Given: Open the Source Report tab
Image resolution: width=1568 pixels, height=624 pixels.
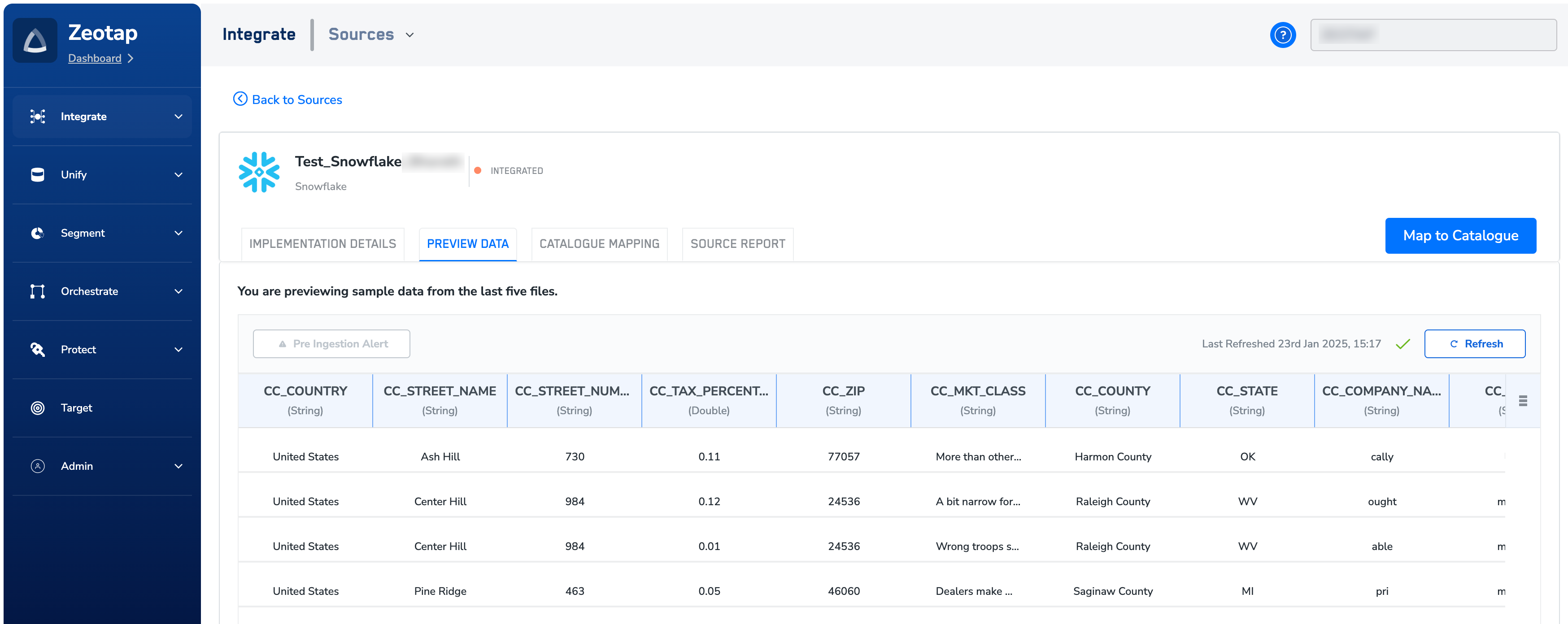Looking at the screenshot, I should click(x=737, y=244).
